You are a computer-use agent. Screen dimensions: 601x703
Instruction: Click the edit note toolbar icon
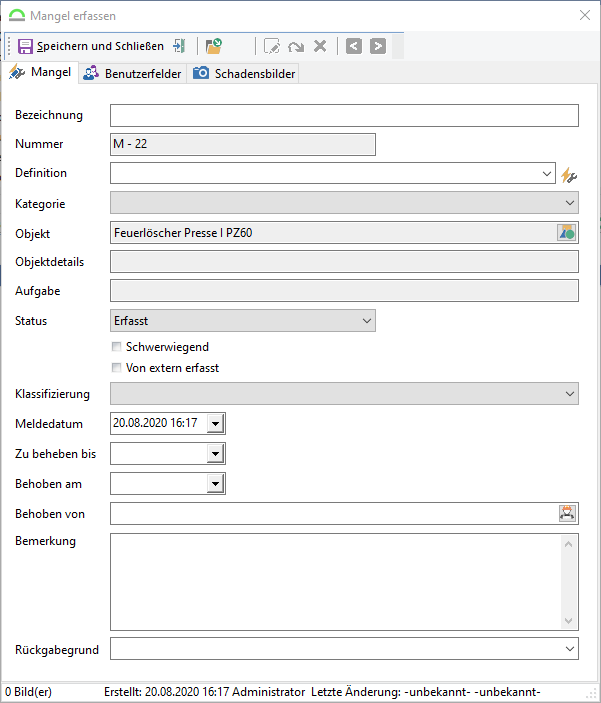click(272, 46)
